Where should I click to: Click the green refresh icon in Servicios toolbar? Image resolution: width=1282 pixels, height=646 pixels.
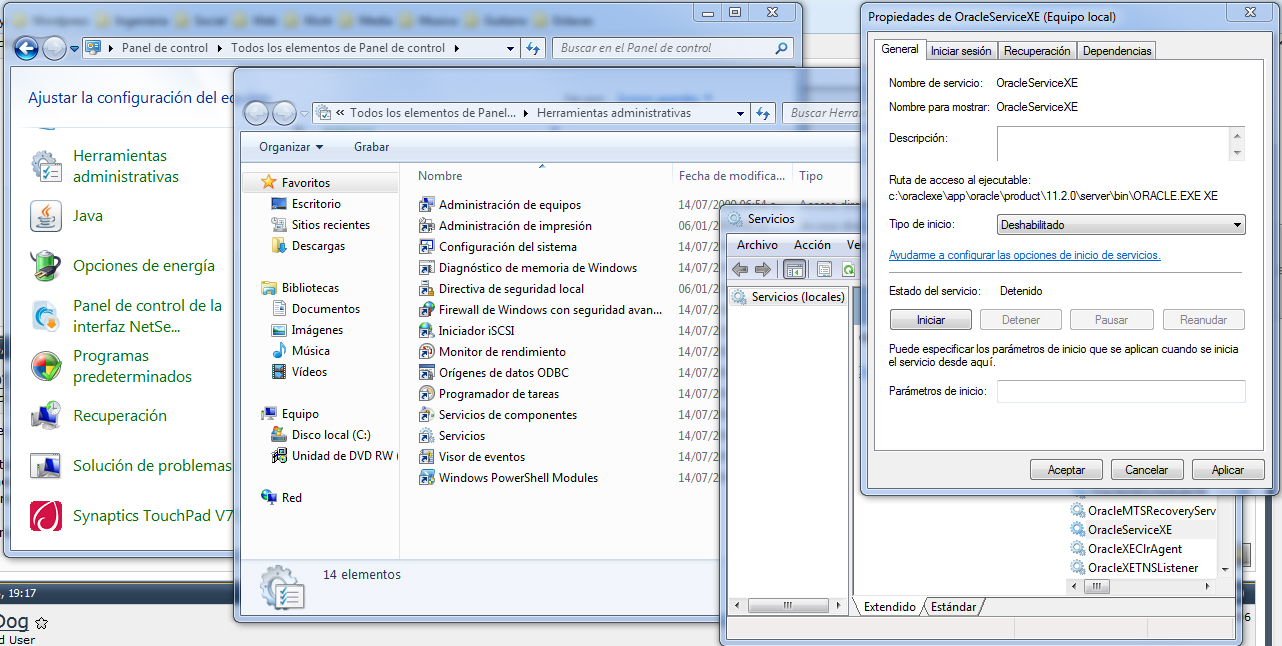[x=848, y=269]
